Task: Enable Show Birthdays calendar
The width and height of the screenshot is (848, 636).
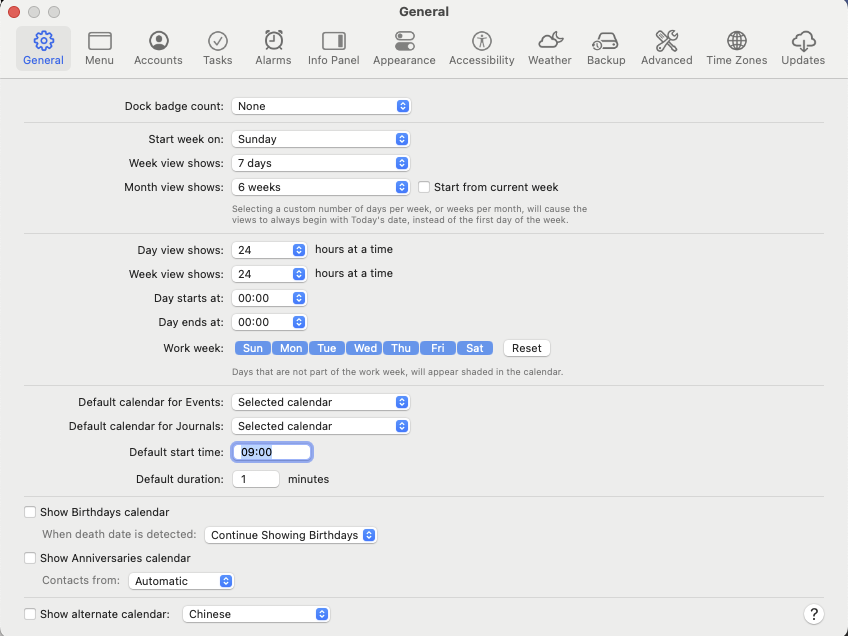Action: 30,511
